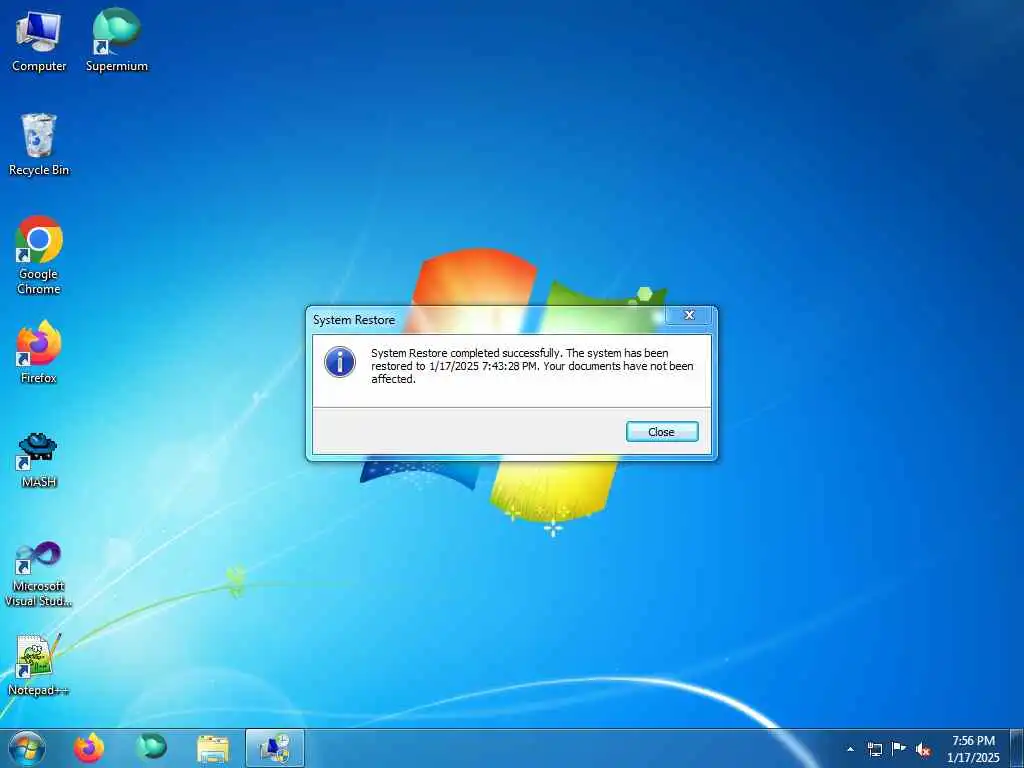Select the Microsoft Visual Studio shortcut
The image size is (1024, 768).
(39, 574)
